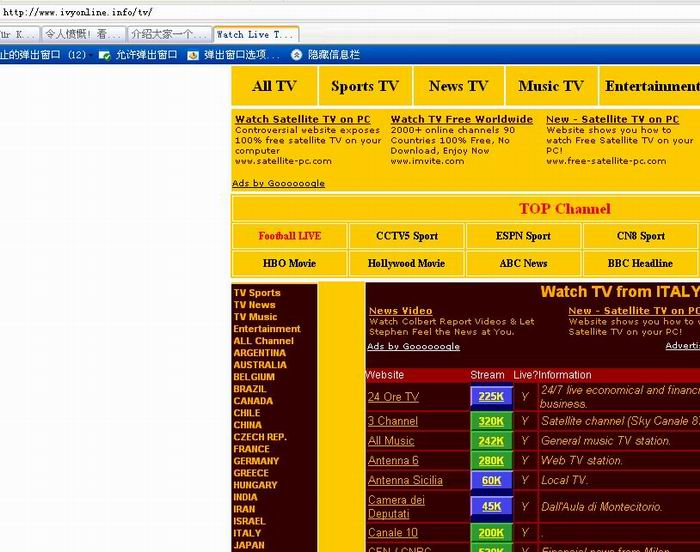This screenshot has height=552, width=700.
Task: Open the All Music website link
Action: (x=391, y=441)
